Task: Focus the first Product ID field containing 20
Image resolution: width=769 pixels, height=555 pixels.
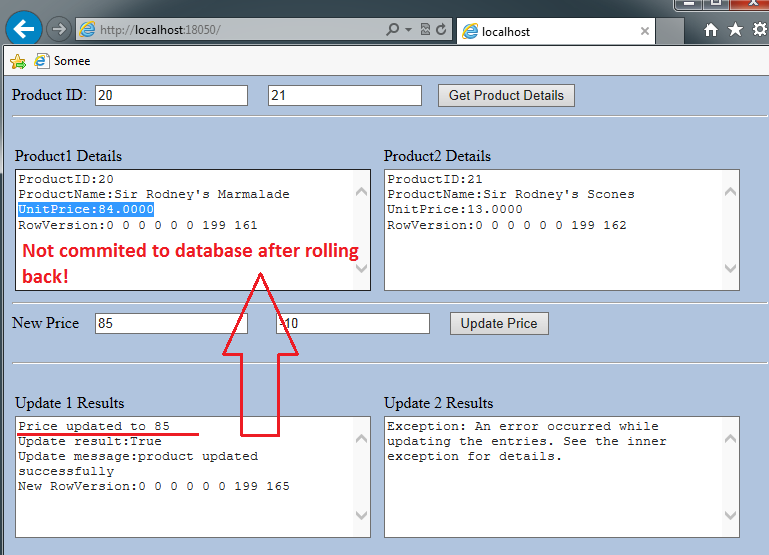Action: [x=170, y=96]
